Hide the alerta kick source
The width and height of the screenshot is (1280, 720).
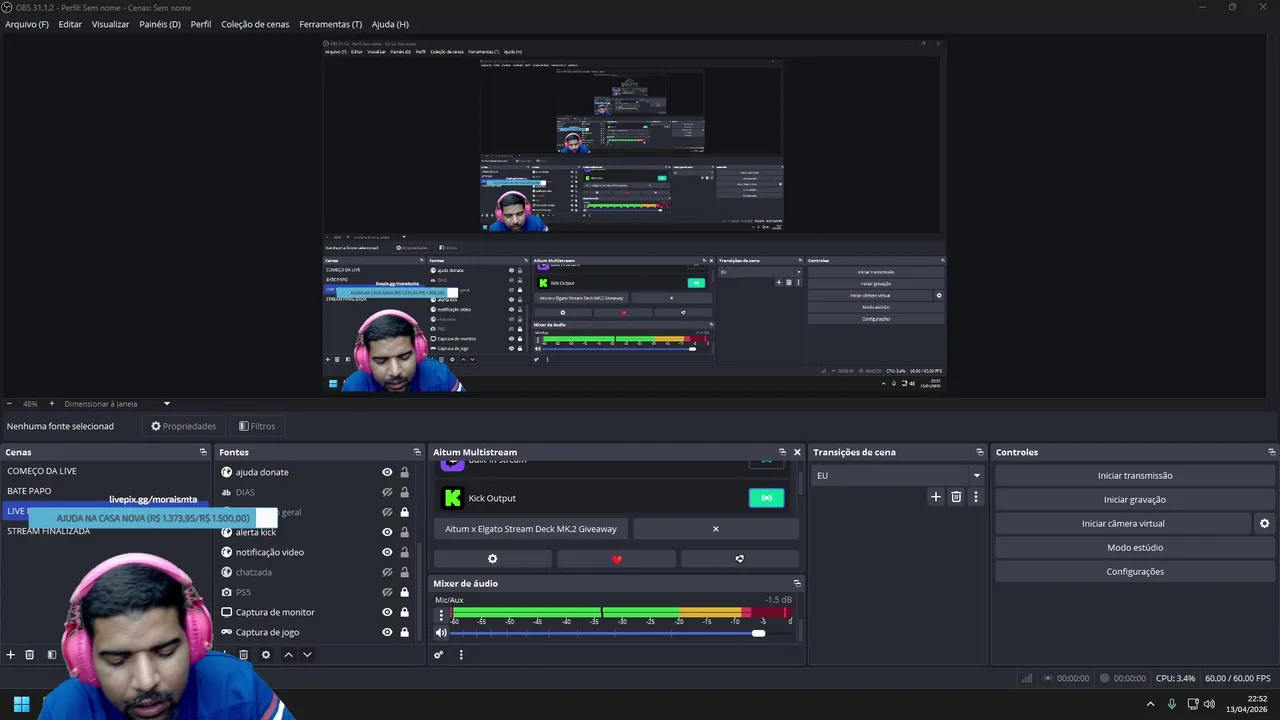(x=387, y=532)
